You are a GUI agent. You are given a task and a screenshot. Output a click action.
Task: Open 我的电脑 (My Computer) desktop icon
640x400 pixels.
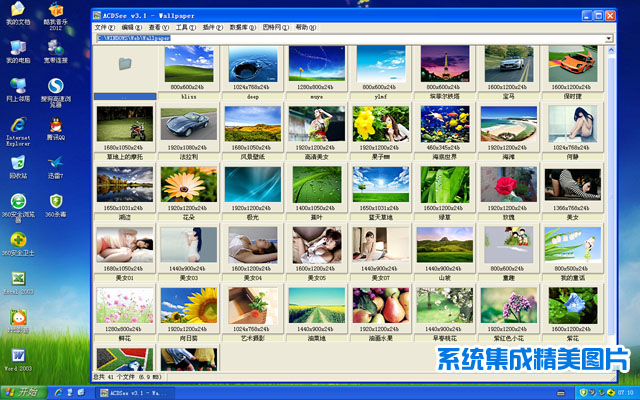(x=18, y=52)
